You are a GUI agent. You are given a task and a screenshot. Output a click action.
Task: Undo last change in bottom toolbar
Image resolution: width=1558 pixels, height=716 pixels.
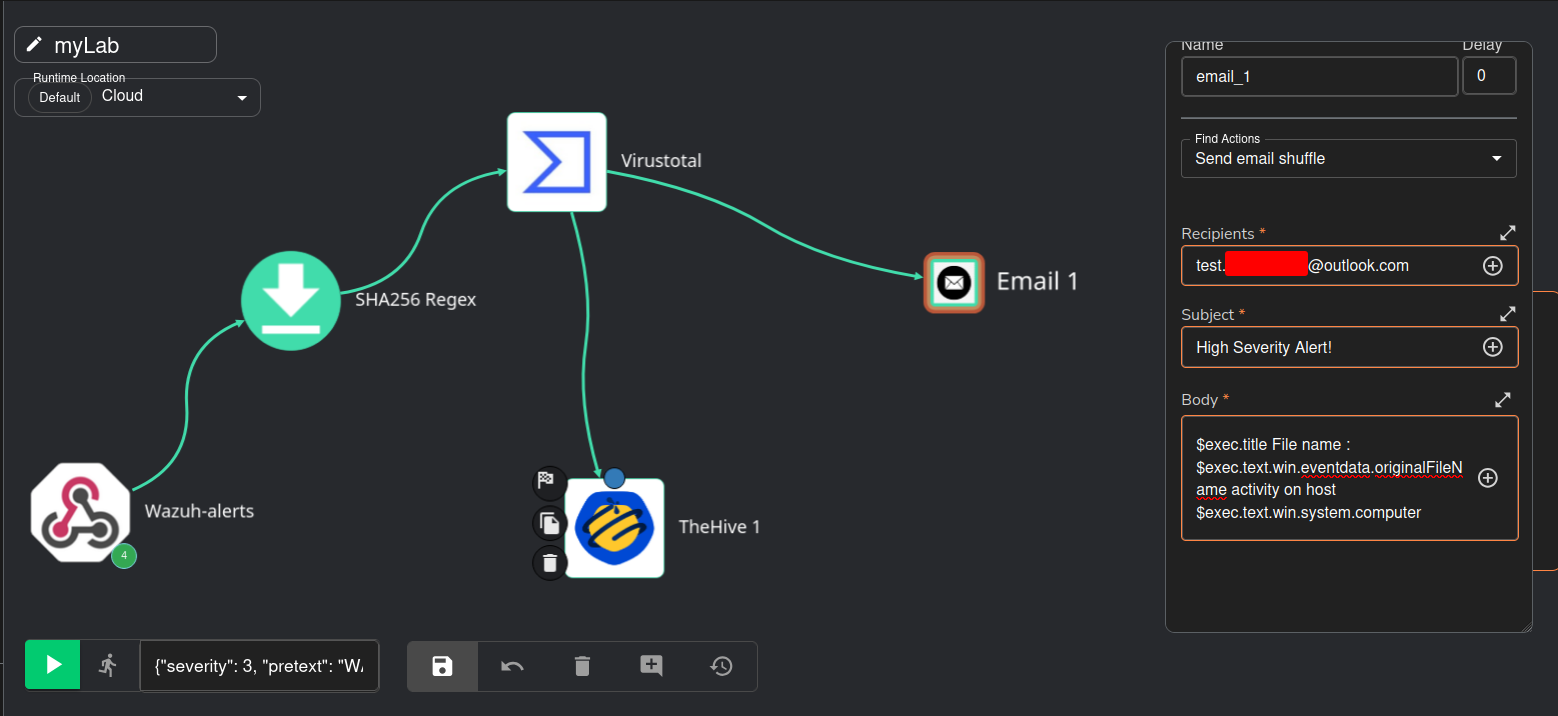tap(512, 666)
